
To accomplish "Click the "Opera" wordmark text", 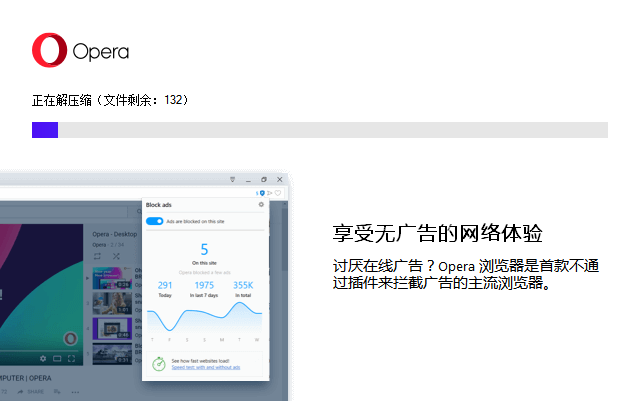I will click(x=101, y=52).
